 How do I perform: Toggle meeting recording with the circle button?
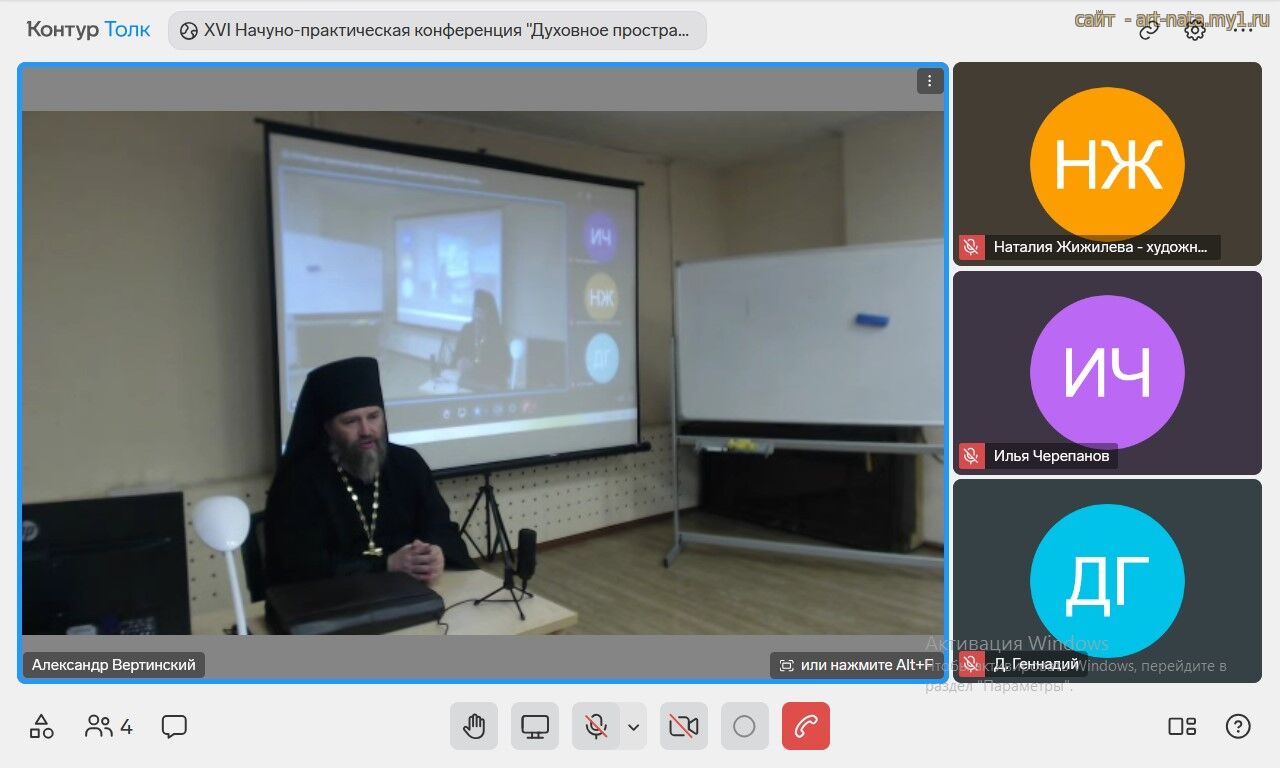point(744,726)
